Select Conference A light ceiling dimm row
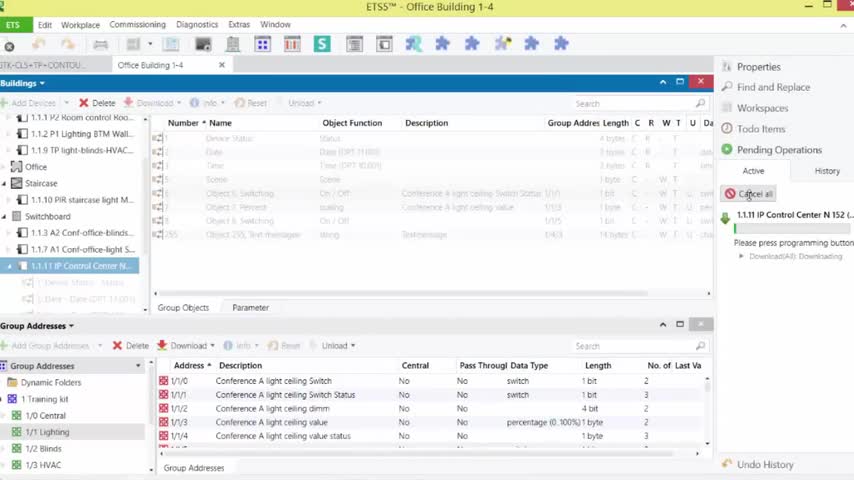854x480 pixels. tap(430, 409)
